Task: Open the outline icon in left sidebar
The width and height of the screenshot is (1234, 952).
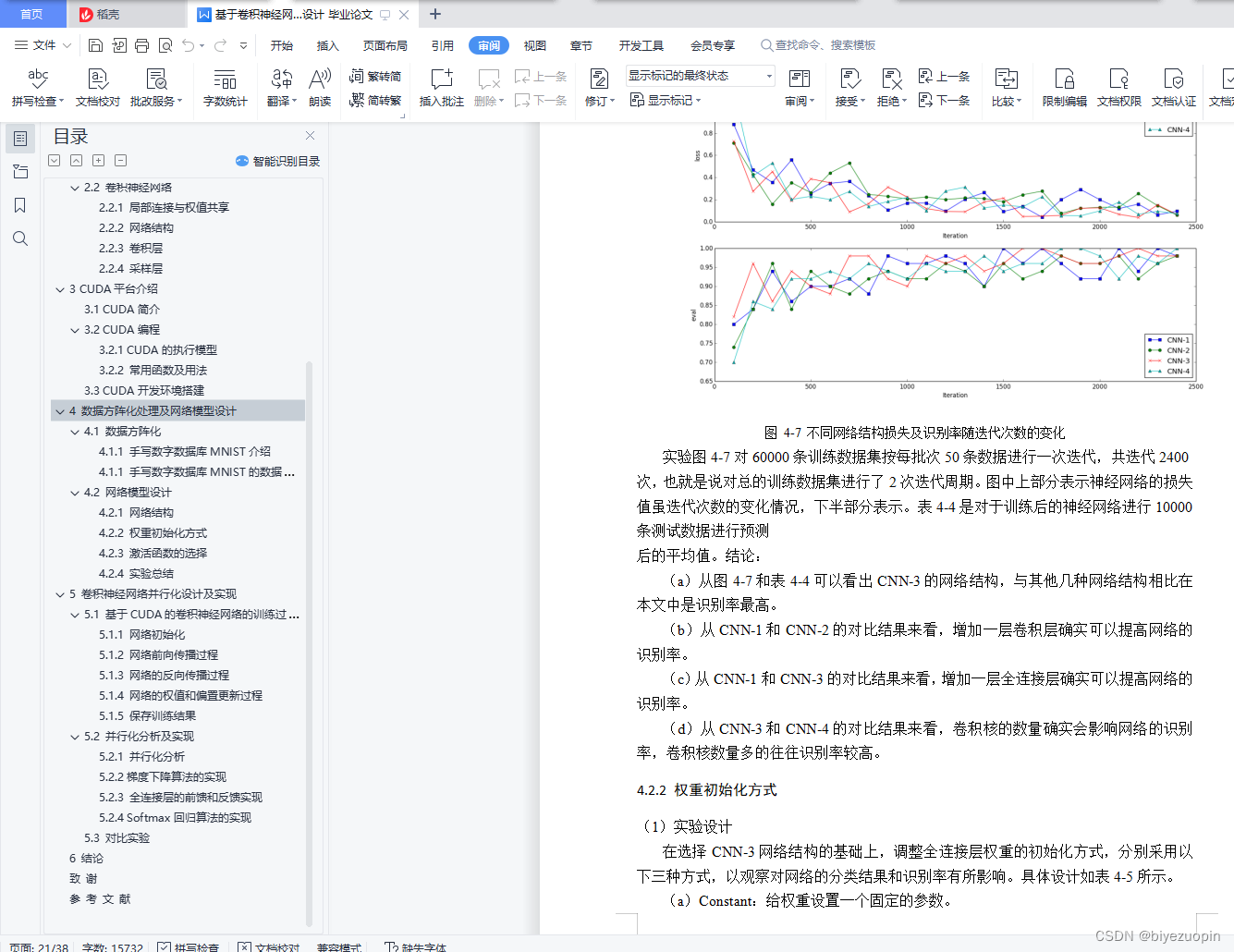Action: tap(20, 139)
